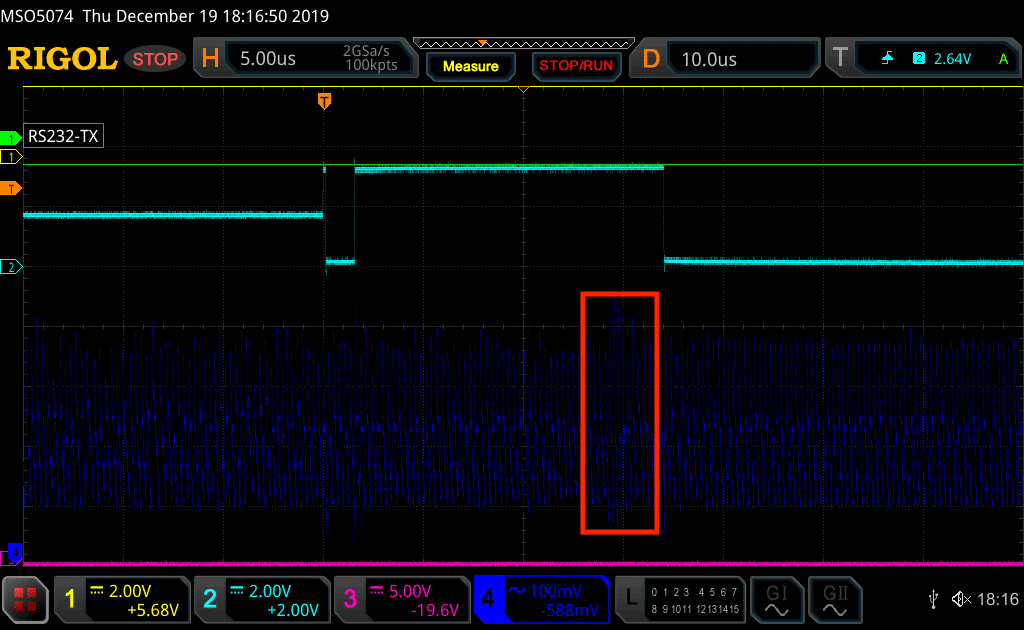Click the orange trigger position marker T
Viewport: 1024px width, 630px height.
click(x=324, y=100)
